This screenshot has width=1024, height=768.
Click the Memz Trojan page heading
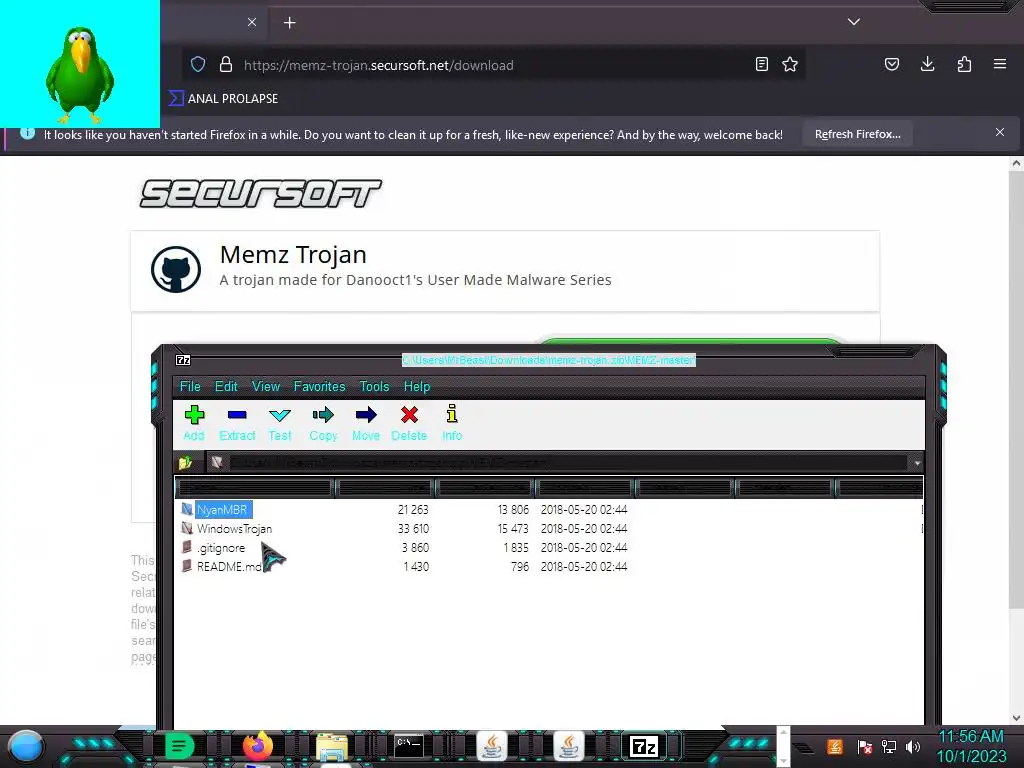293,255
